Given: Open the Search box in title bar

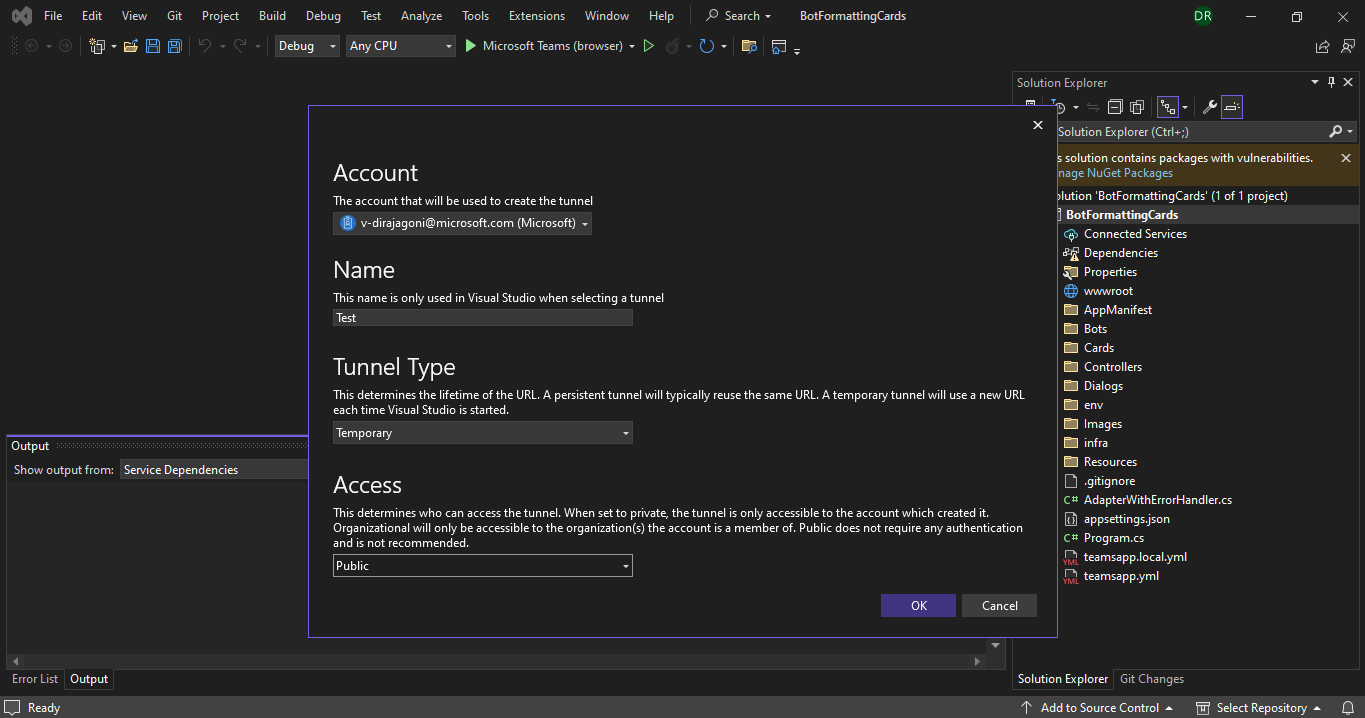Looking at the screenshot, I should (x=739, y=16).
